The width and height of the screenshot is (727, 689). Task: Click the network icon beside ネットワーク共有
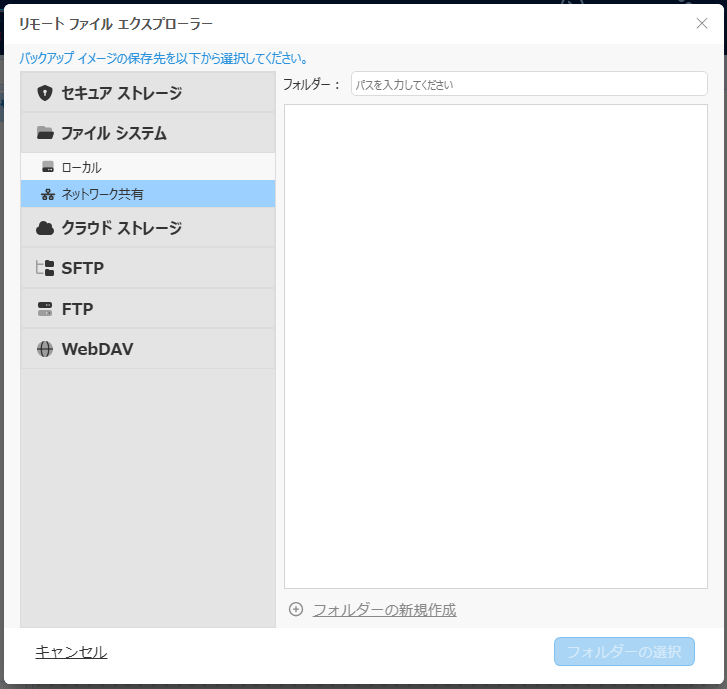click(48, 194)
